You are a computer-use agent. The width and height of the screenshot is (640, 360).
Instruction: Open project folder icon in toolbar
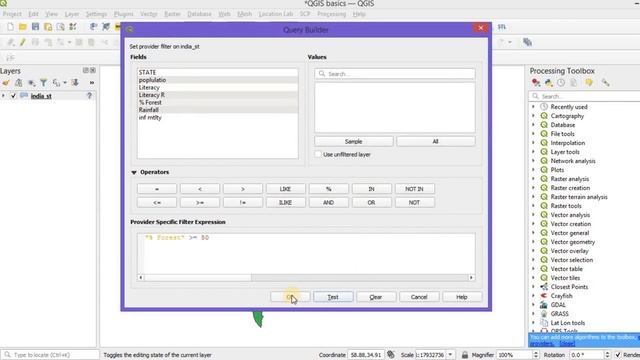tap(23, 27)
